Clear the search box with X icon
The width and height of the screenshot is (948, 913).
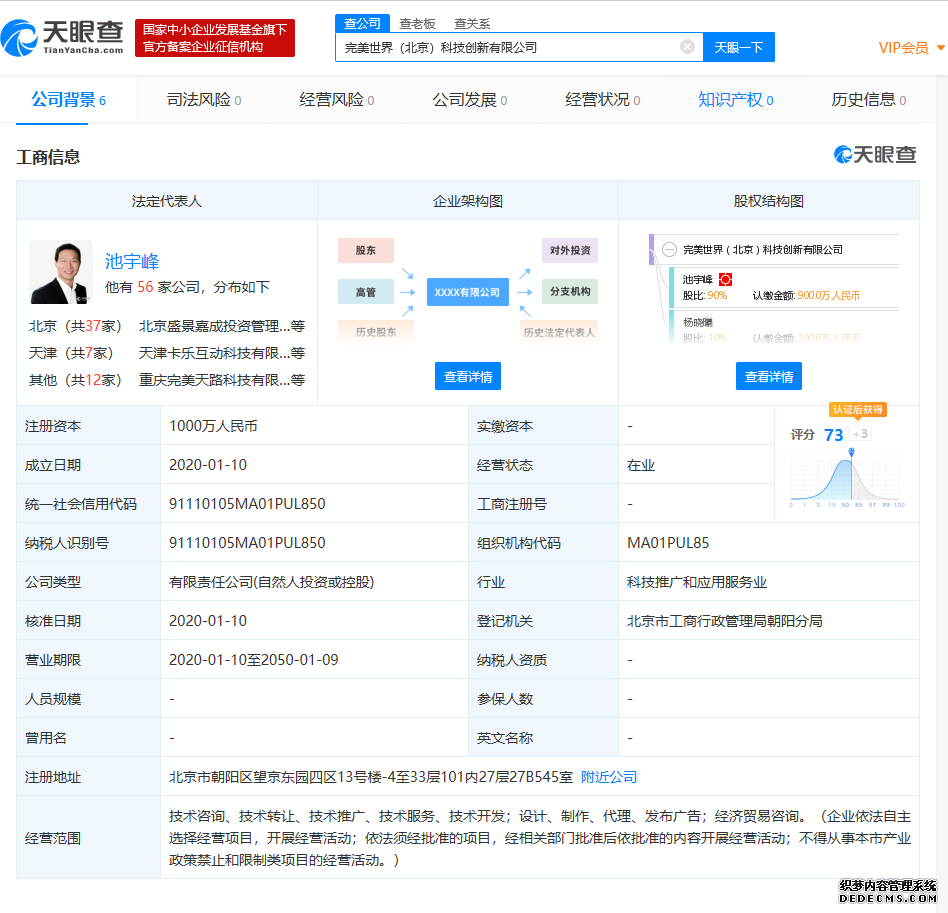pos(687,47)
